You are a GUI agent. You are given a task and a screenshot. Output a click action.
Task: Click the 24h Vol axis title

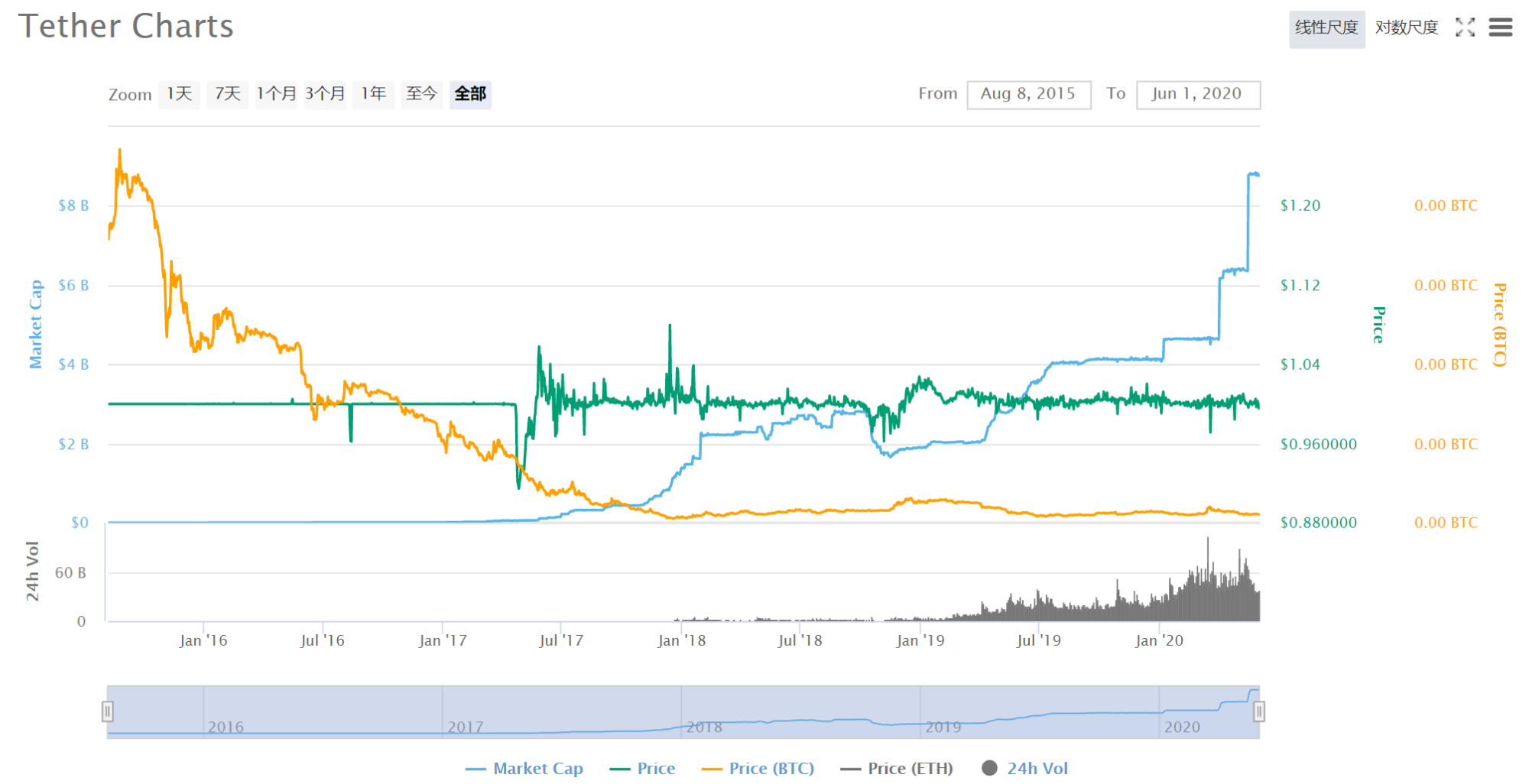(x=32, y=571)
